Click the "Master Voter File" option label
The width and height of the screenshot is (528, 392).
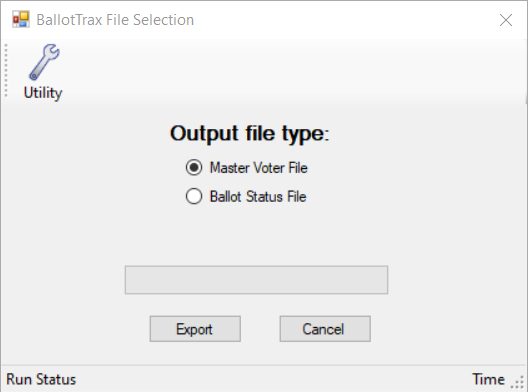259,168
